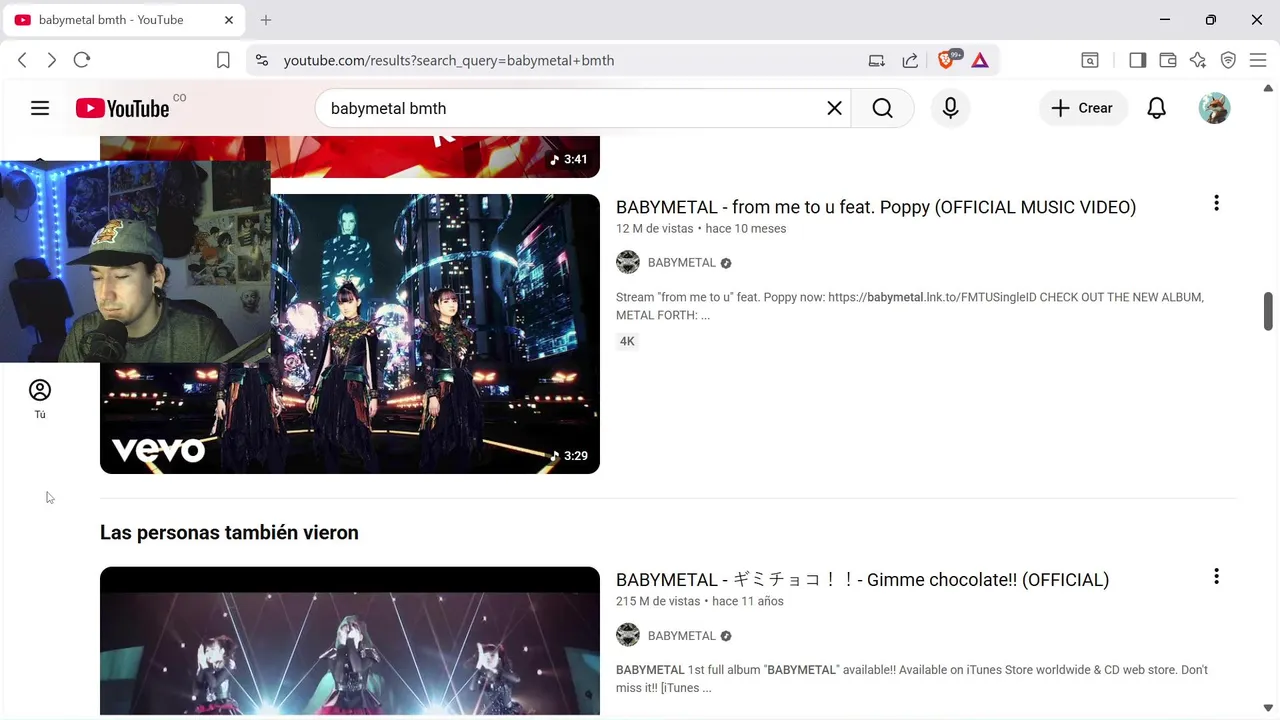Open the YouTube guide hamburger menu
The height and width of the screenshot is (720, 1280).
pyautogui.click(x=40, y=108)
